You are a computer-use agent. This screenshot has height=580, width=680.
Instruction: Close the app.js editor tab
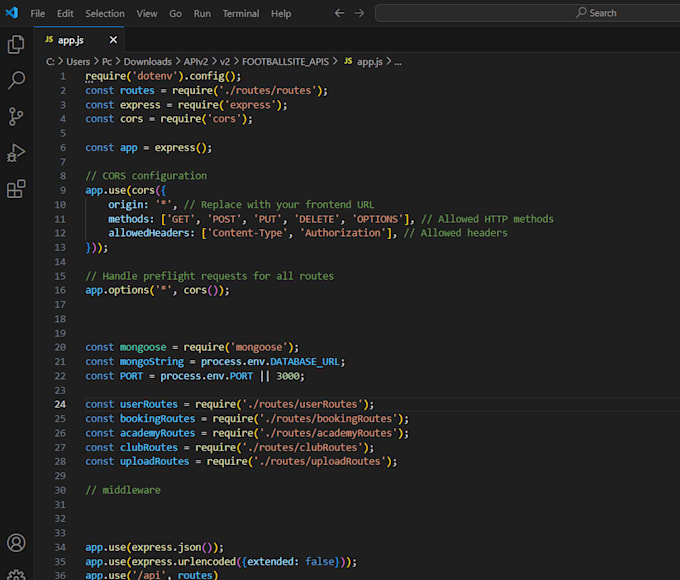113,40
